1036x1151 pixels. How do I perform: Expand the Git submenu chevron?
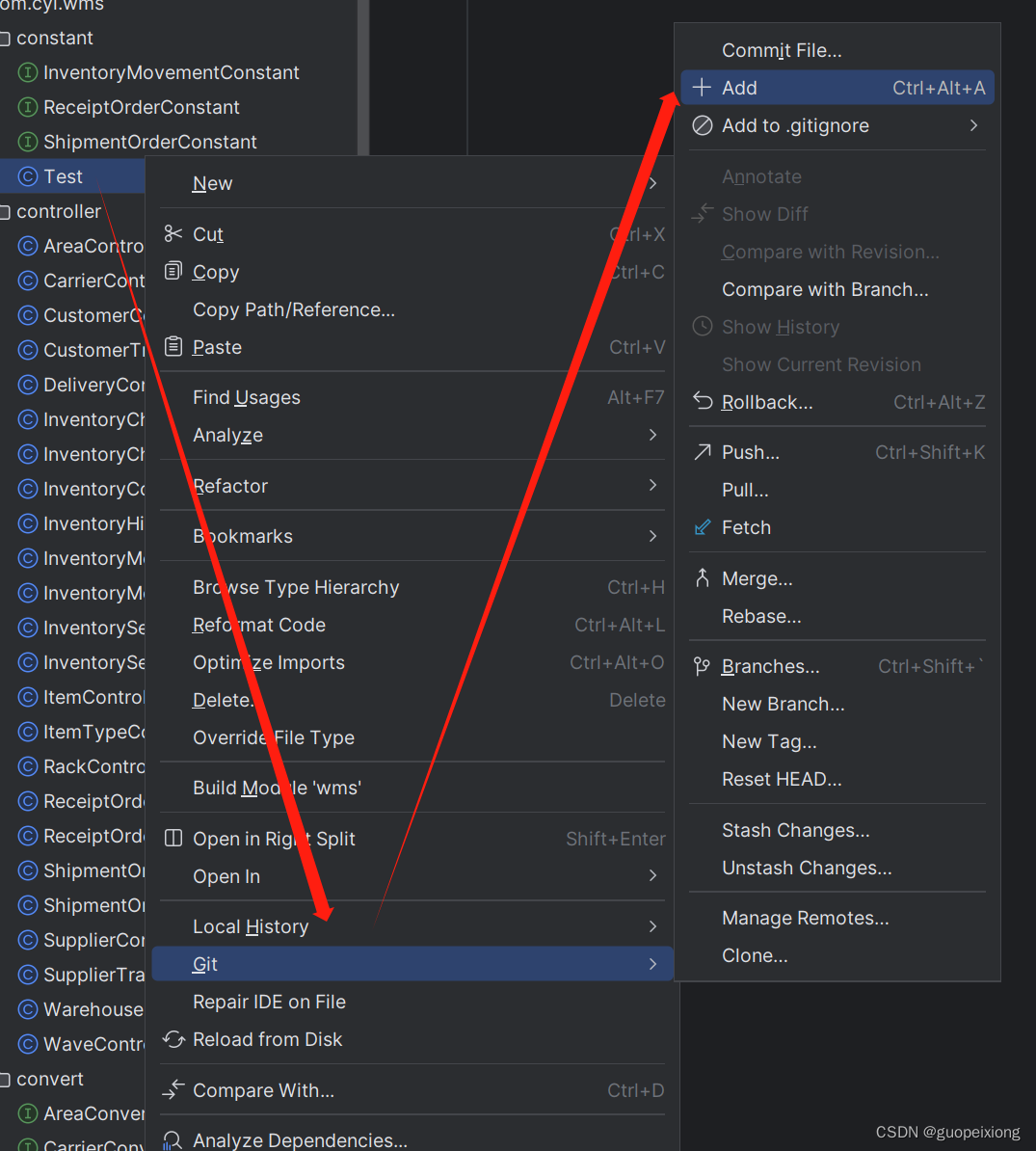click(x=652, y=964)
